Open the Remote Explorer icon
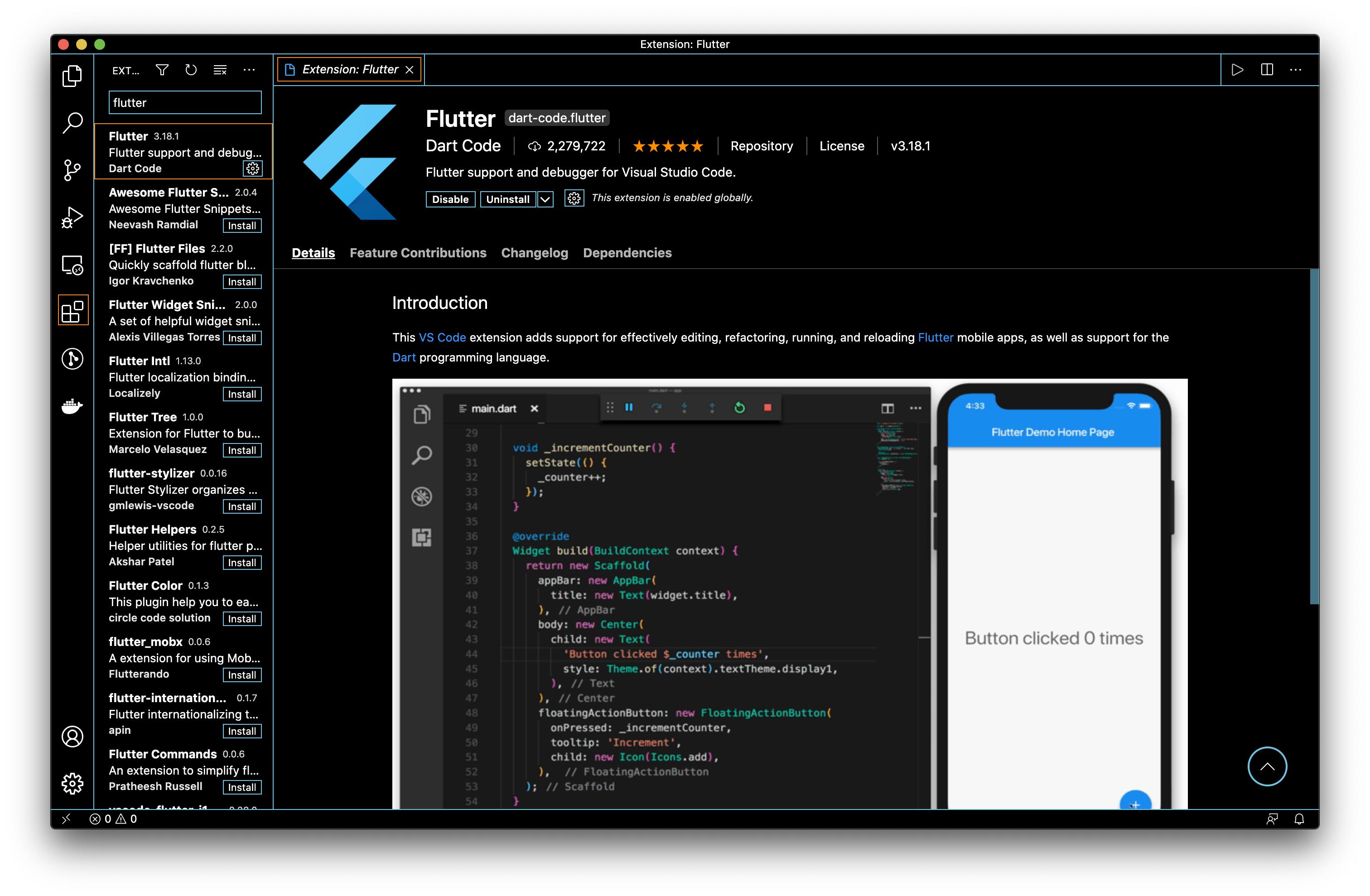This screenshot has height=896, width=1370. click(72, 265)
